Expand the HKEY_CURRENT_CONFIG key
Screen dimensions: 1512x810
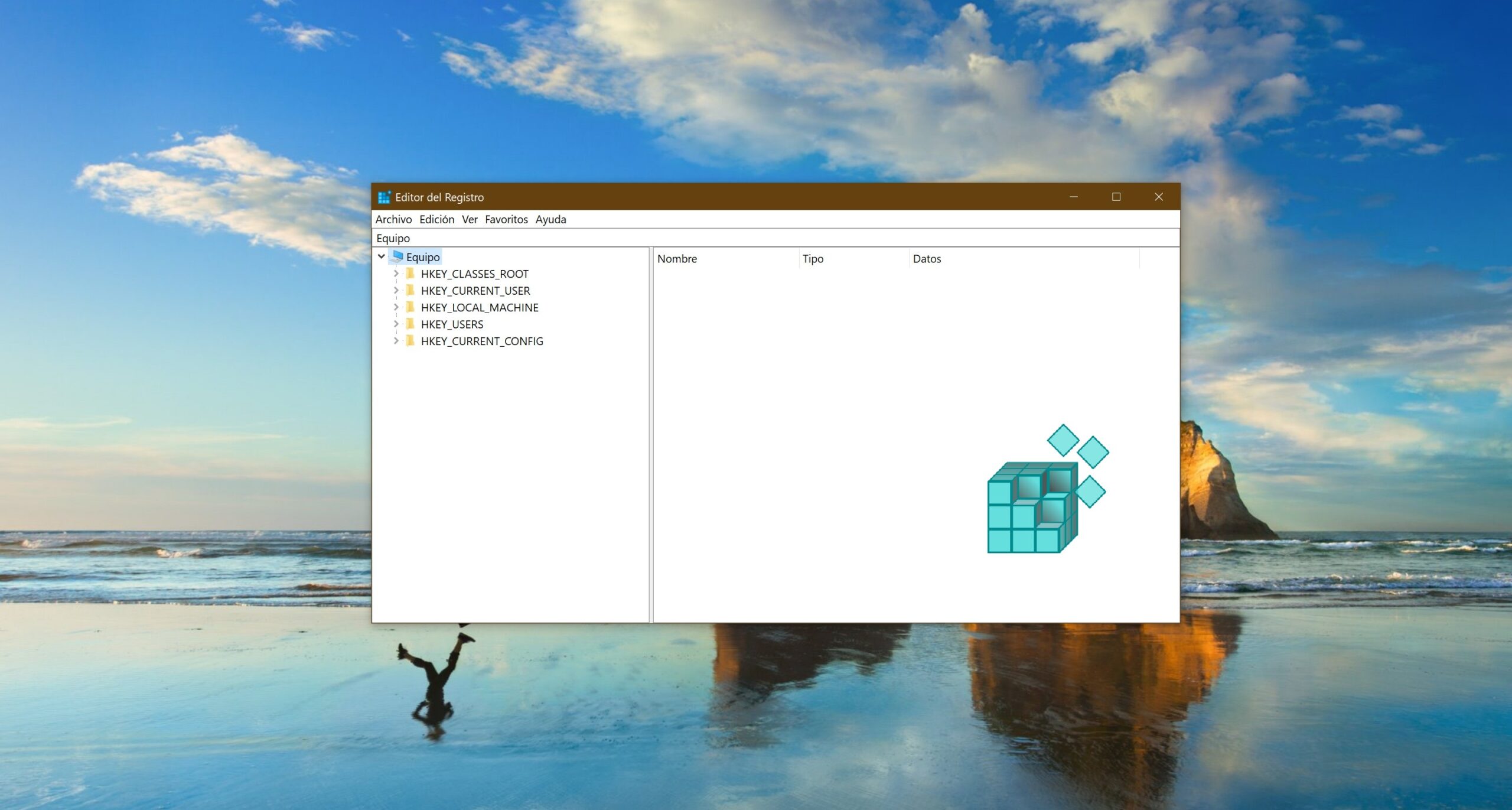(396, 341)
